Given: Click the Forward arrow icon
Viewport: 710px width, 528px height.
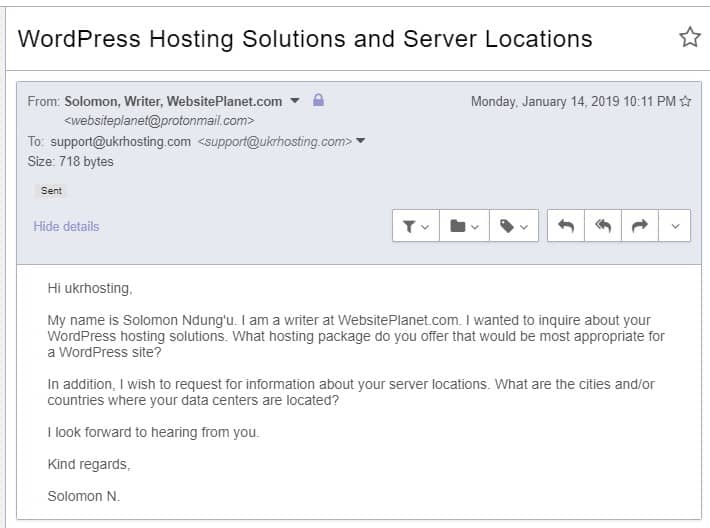Looking at the screenshot, I should click(639, 226).
